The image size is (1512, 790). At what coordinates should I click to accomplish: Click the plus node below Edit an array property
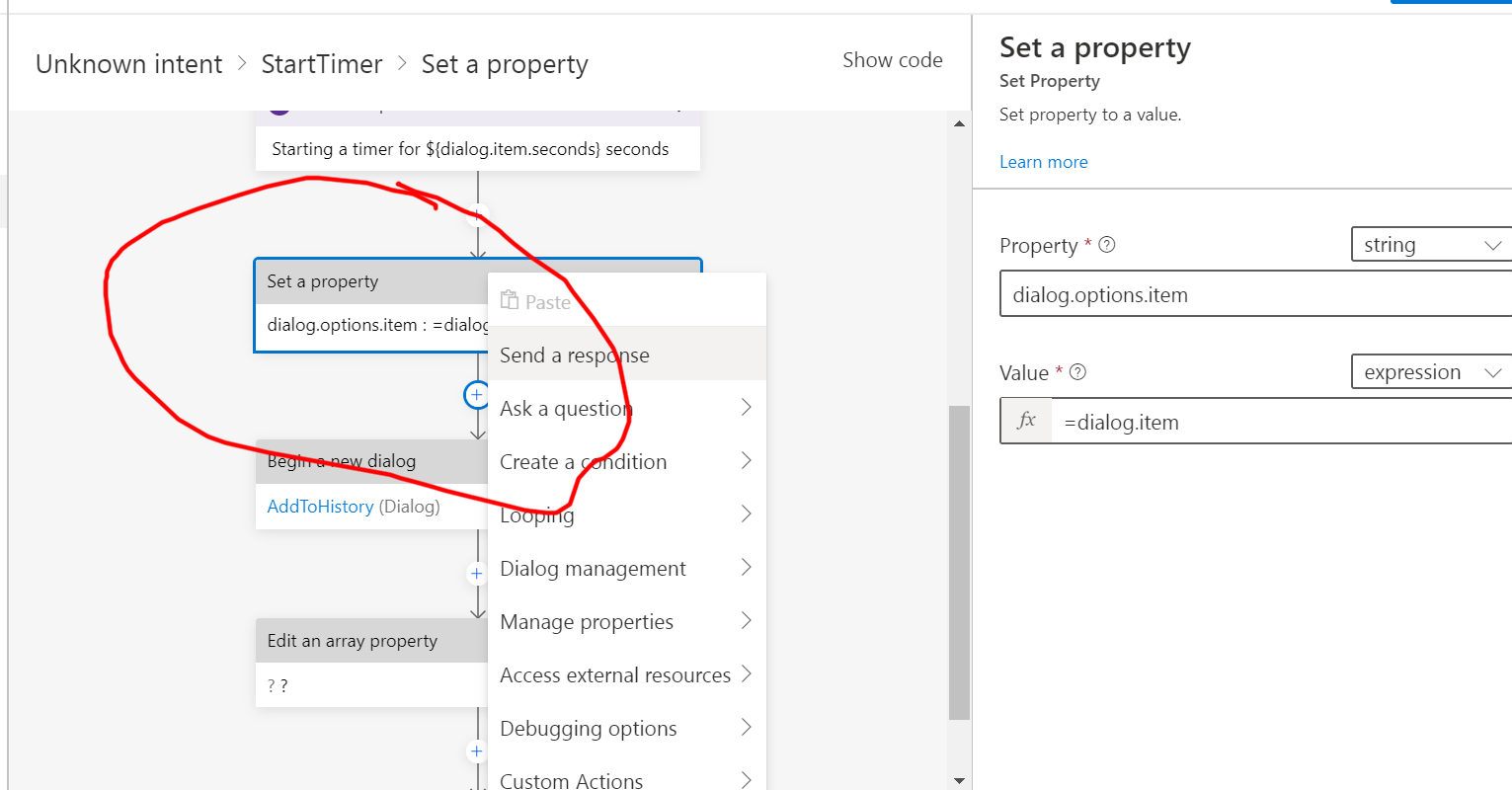[x=477, y=751]
